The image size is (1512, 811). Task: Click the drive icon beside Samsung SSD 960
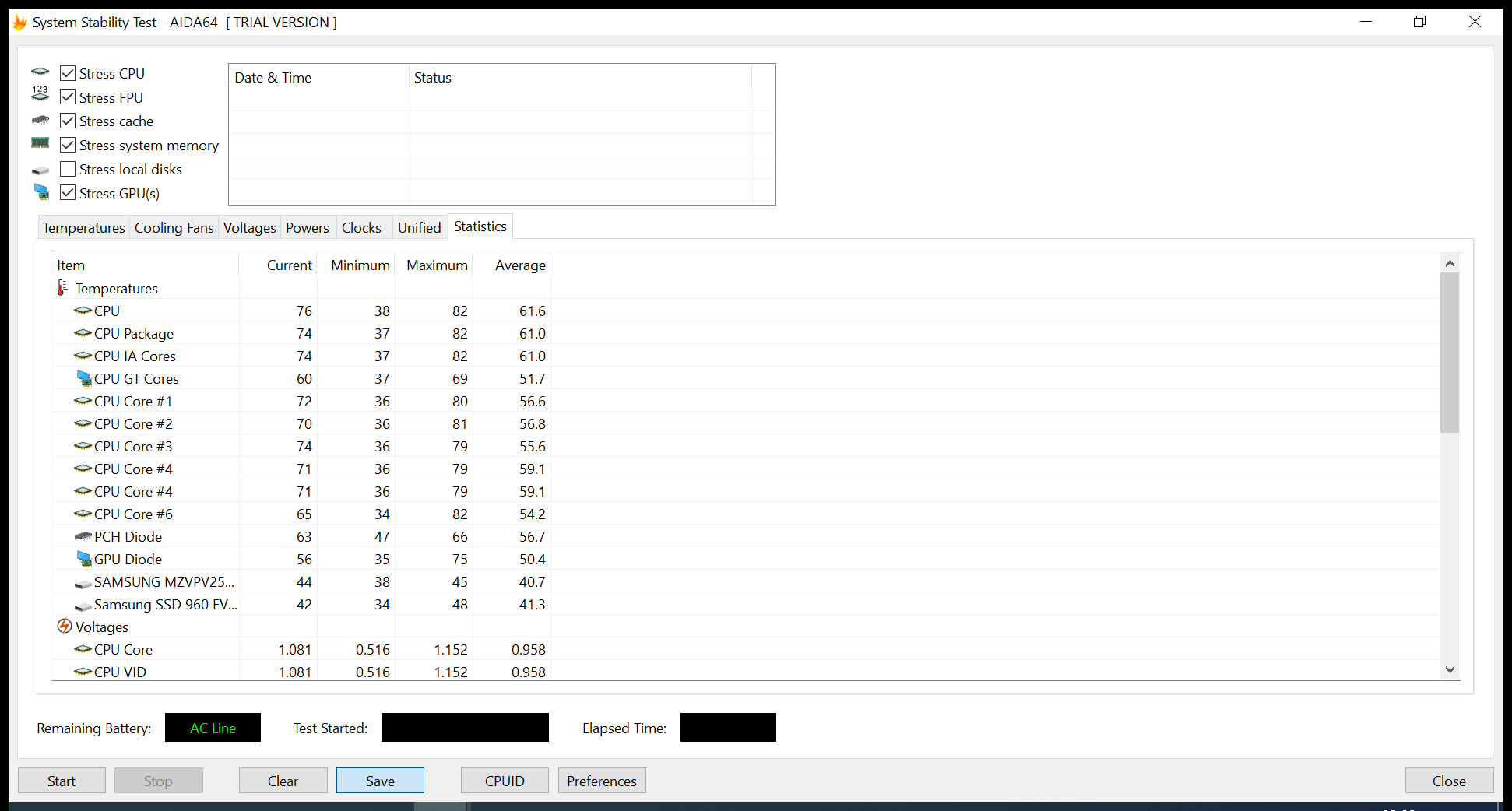[x=83, y=606]
